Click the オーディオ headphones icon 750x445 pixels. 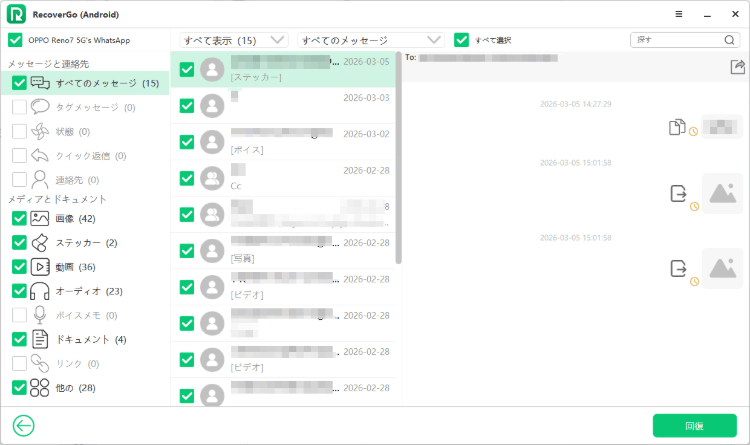tap(40, 291)
